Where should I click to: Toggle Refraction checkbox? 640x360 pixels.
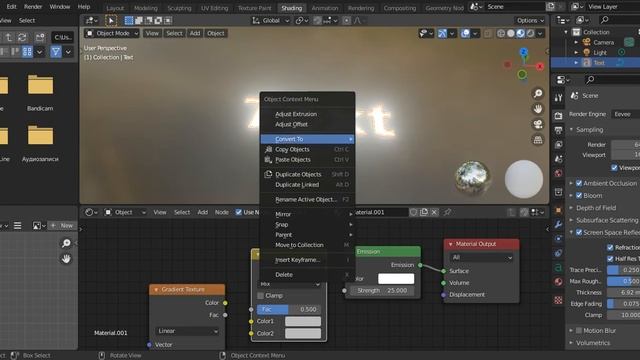pyautogui.click(x=610, y=247)
